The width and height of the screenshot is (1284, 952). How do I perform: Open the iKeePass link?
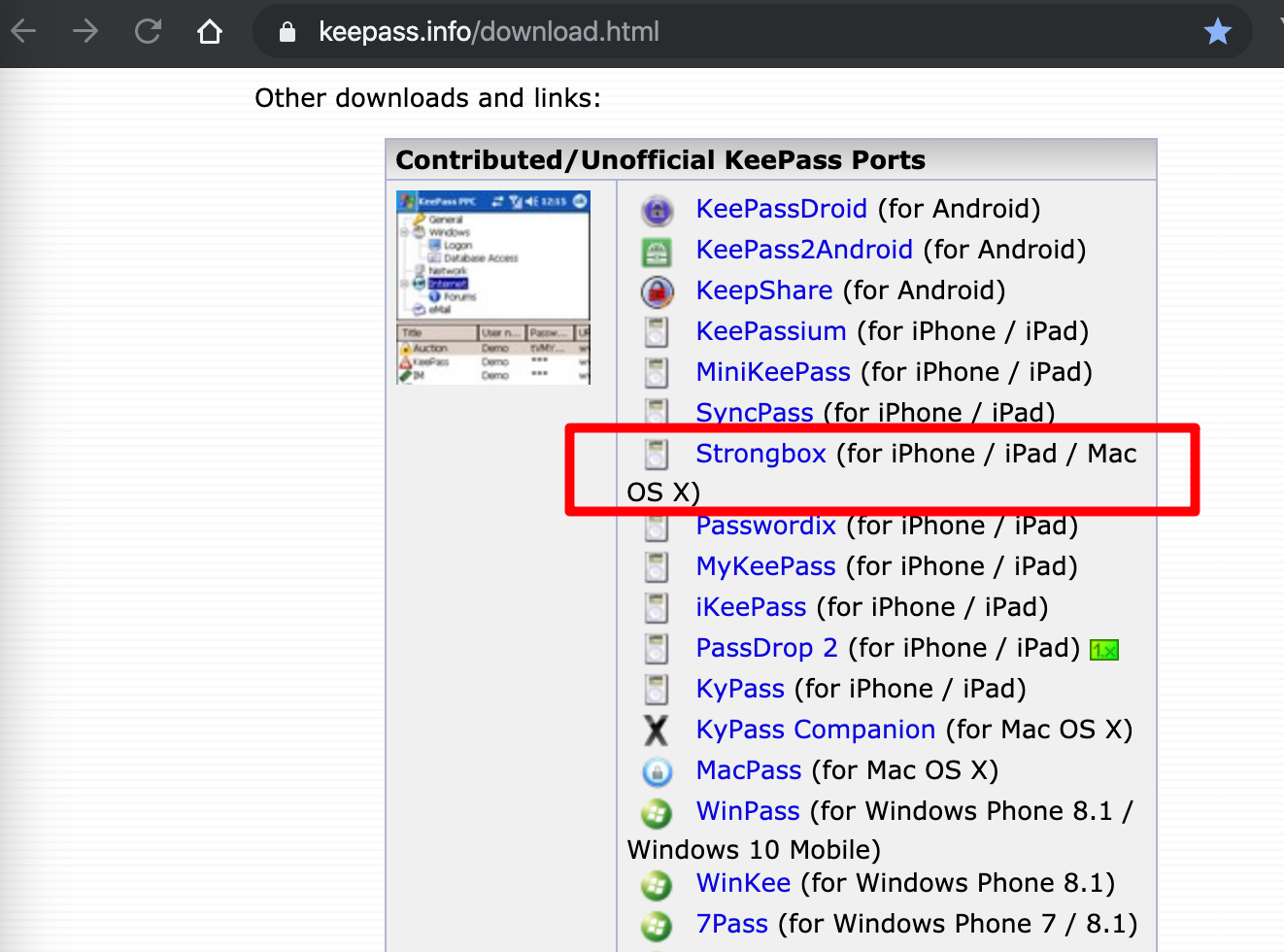pos(751,607)
